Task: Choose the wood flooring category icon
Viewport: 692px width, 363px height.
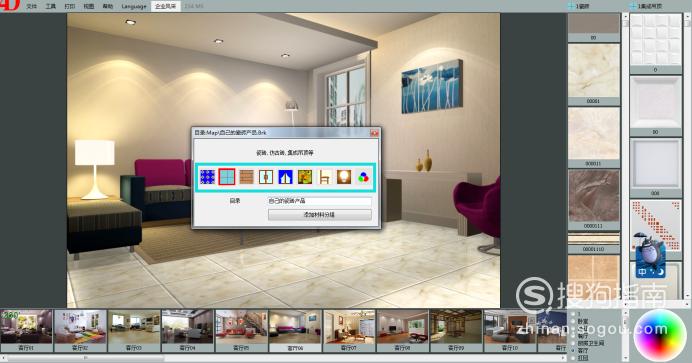Action: coord(247,177)
